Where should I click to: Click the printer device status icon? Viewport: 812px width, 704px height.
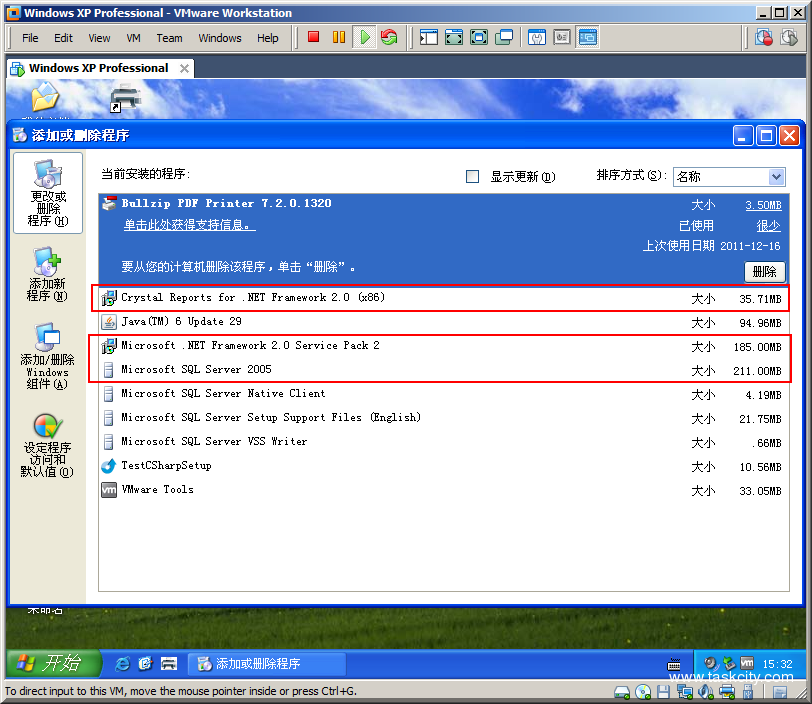click(727, 692)
